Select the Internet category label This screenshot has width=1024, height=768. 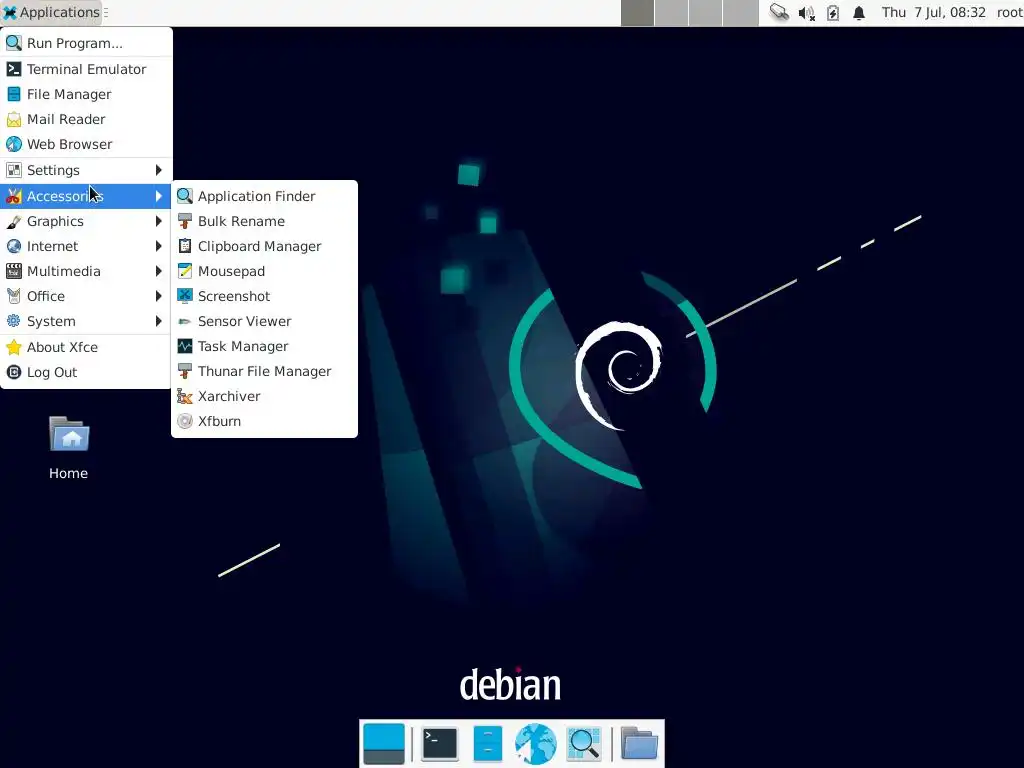[x=52, y=246]
